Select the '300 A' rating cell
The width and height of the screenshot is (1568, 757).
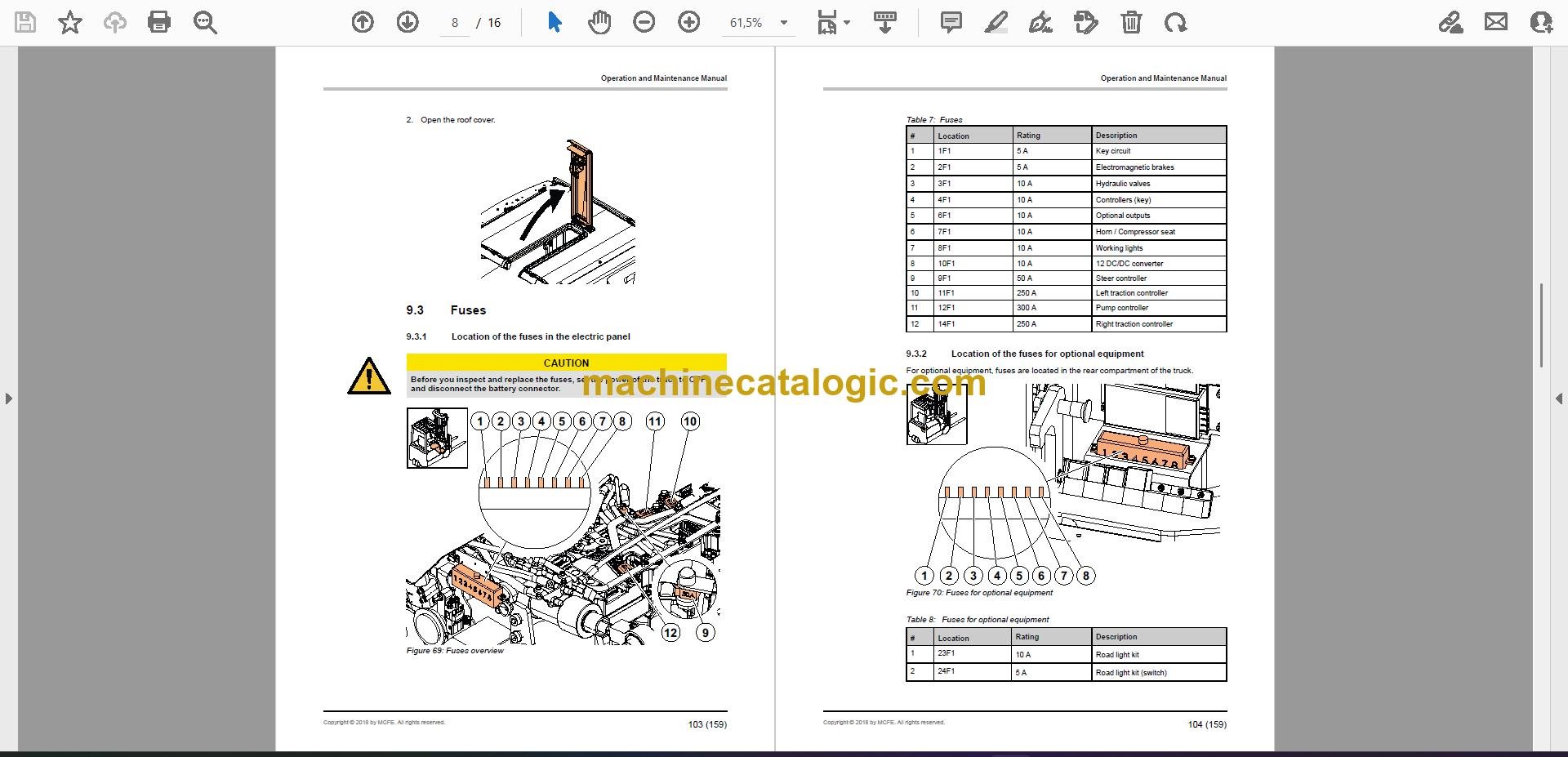1052,308
